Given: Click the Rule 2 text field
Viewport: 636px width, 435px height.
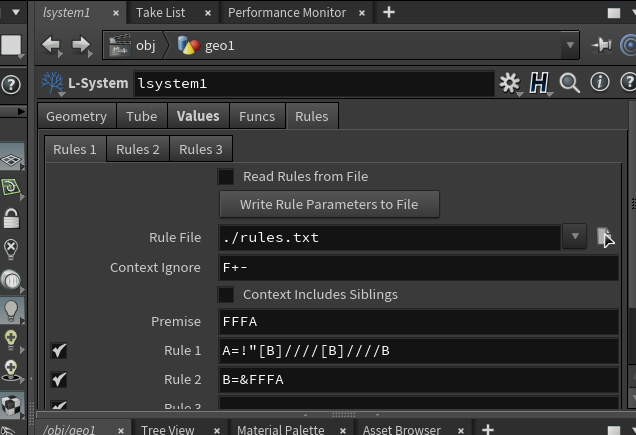Looking at the screenshot, I should (419, 380).
